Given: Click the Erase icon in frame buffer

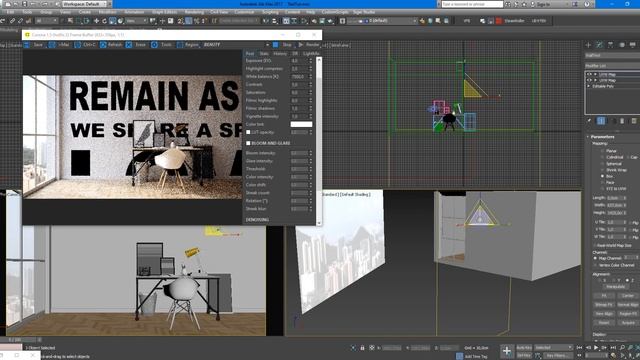Looking at the screenshot, I should pos(129,45).
